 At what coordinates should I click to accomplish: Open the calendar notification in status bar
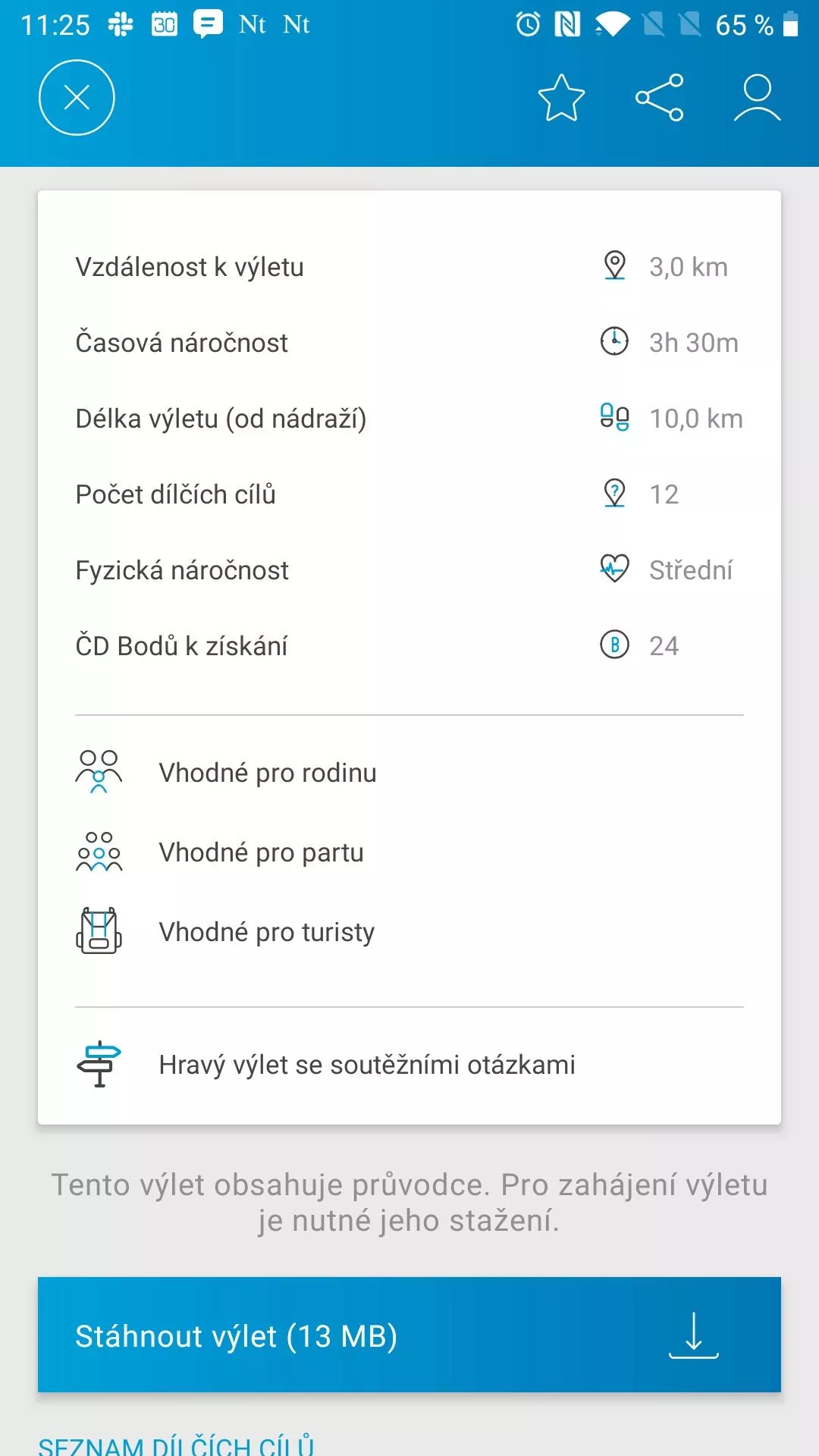[165, 24]
